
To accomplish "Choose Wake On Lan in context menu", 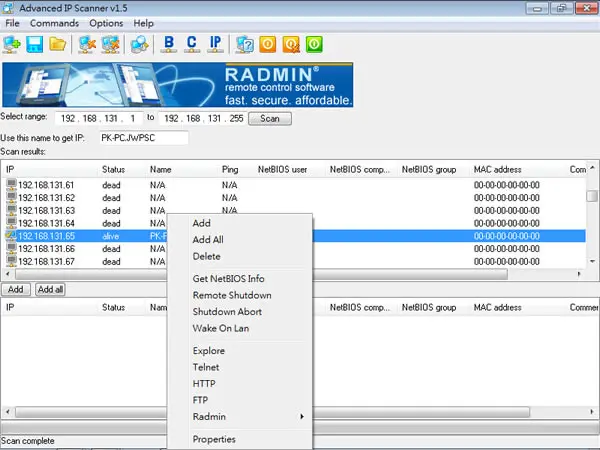I will (221, 328).
